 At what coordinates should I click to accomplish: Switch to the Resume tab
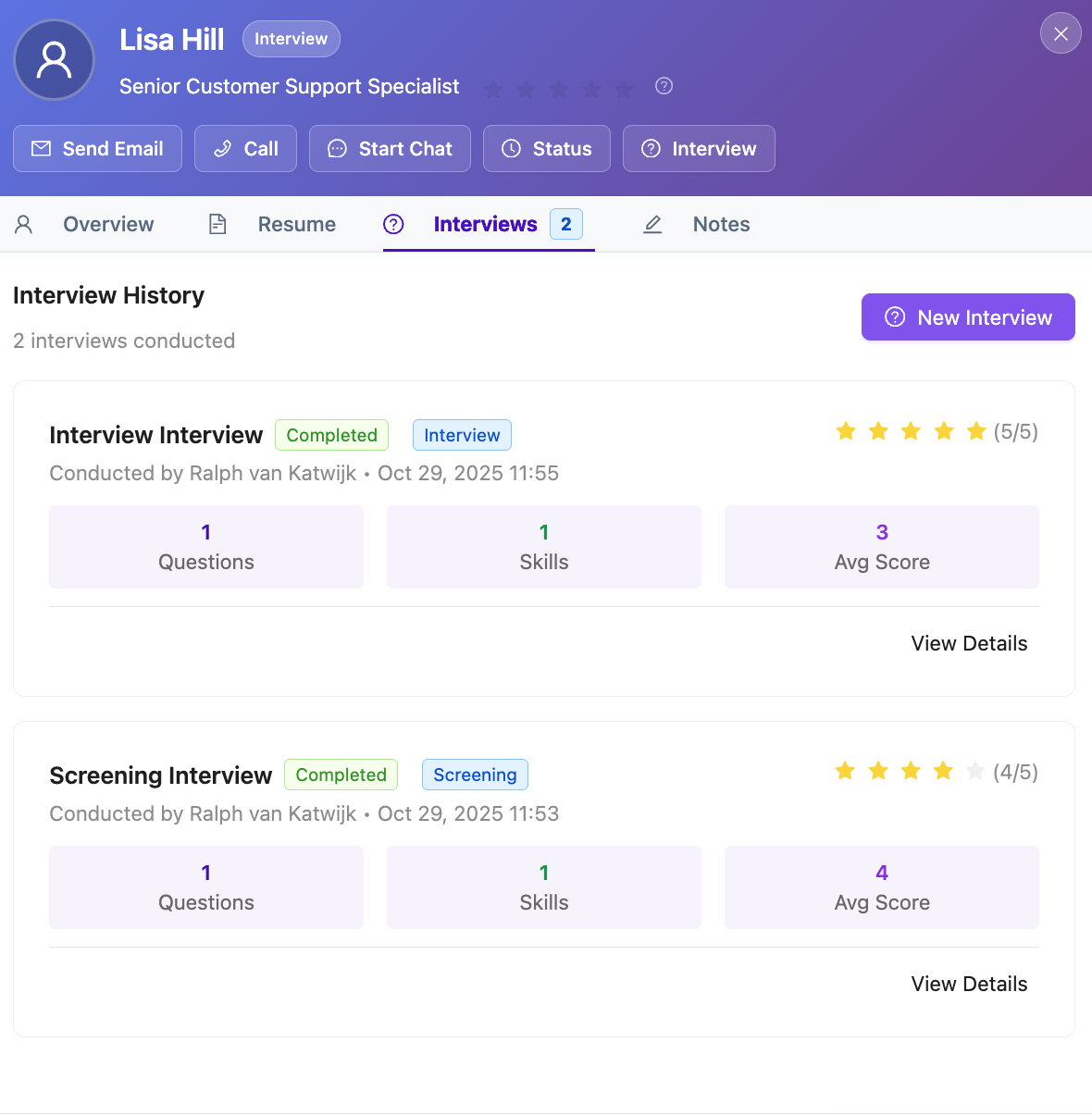tap(296, 224)
